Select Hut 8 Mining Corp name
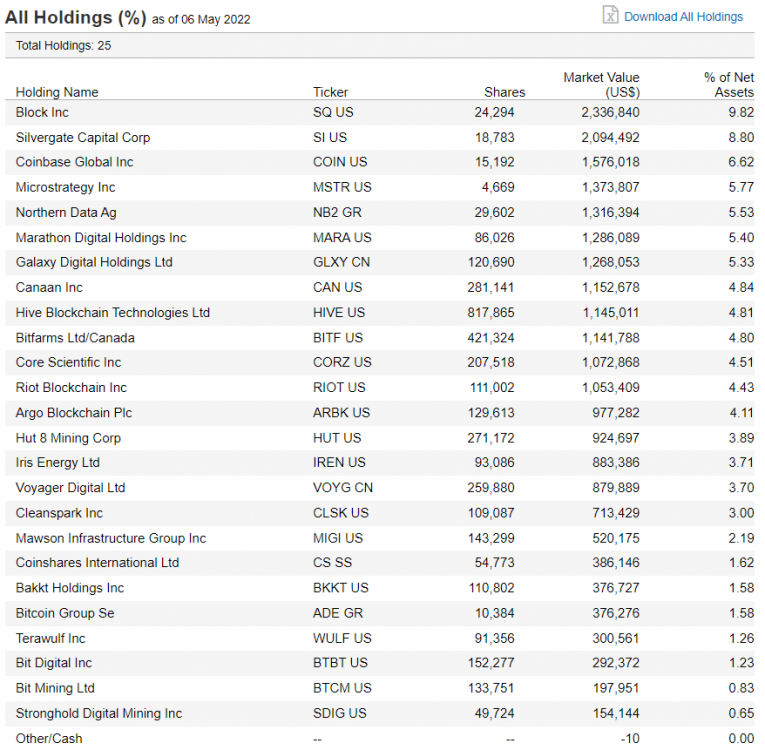The width and height of the screenshot is (765, 750). pyautogui.click(x=68, y=439)
